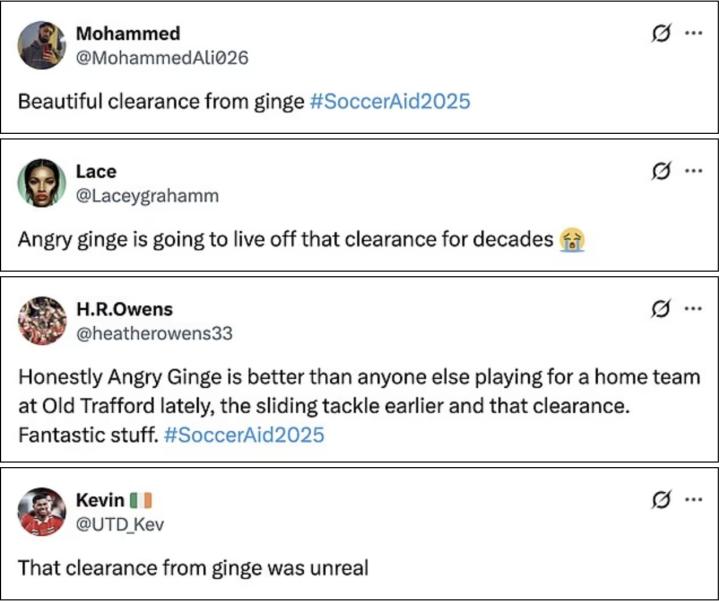Screen dimensions: 720x601
Task: Open Mohammed's profile picture
Action: 42,45
